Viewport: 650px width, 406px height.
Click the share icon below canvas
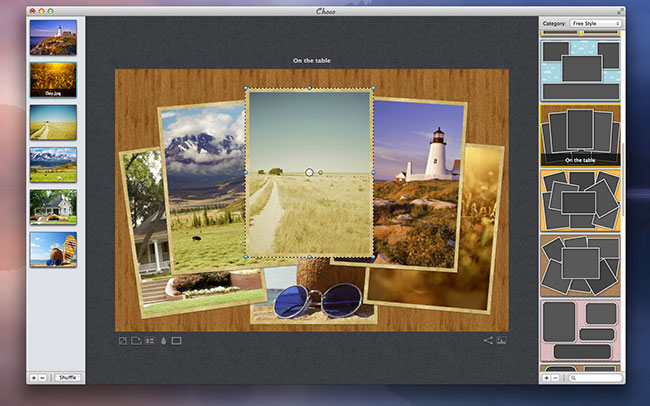488,341
